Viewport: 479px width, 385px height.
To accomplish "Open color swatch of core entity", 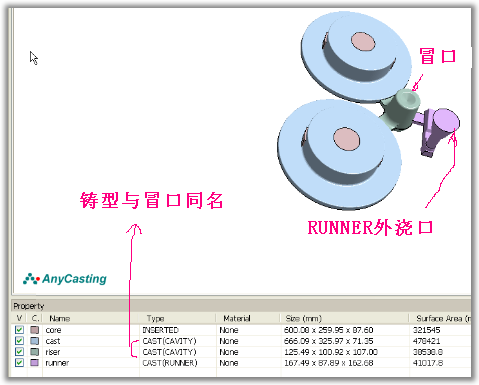I will [35, 330].
